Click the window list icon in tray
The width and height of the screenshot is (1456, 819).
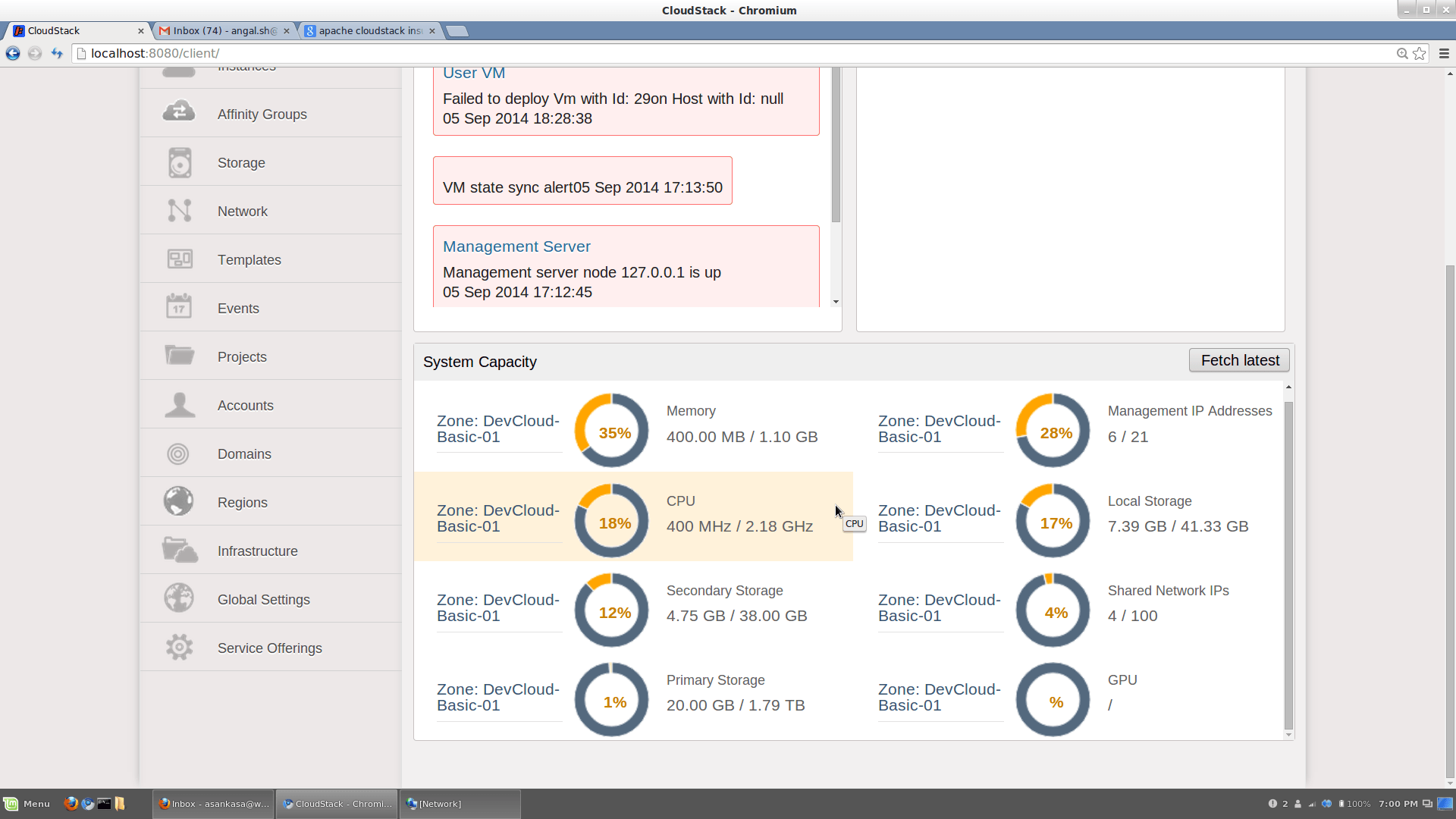tap(1427, 804)
